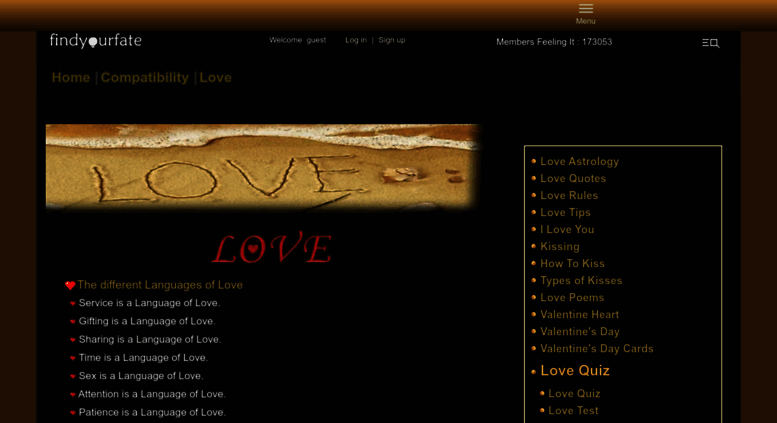Open Love Tips in sidebar
This screenshot has width=777, height=423.
point(565,212)
